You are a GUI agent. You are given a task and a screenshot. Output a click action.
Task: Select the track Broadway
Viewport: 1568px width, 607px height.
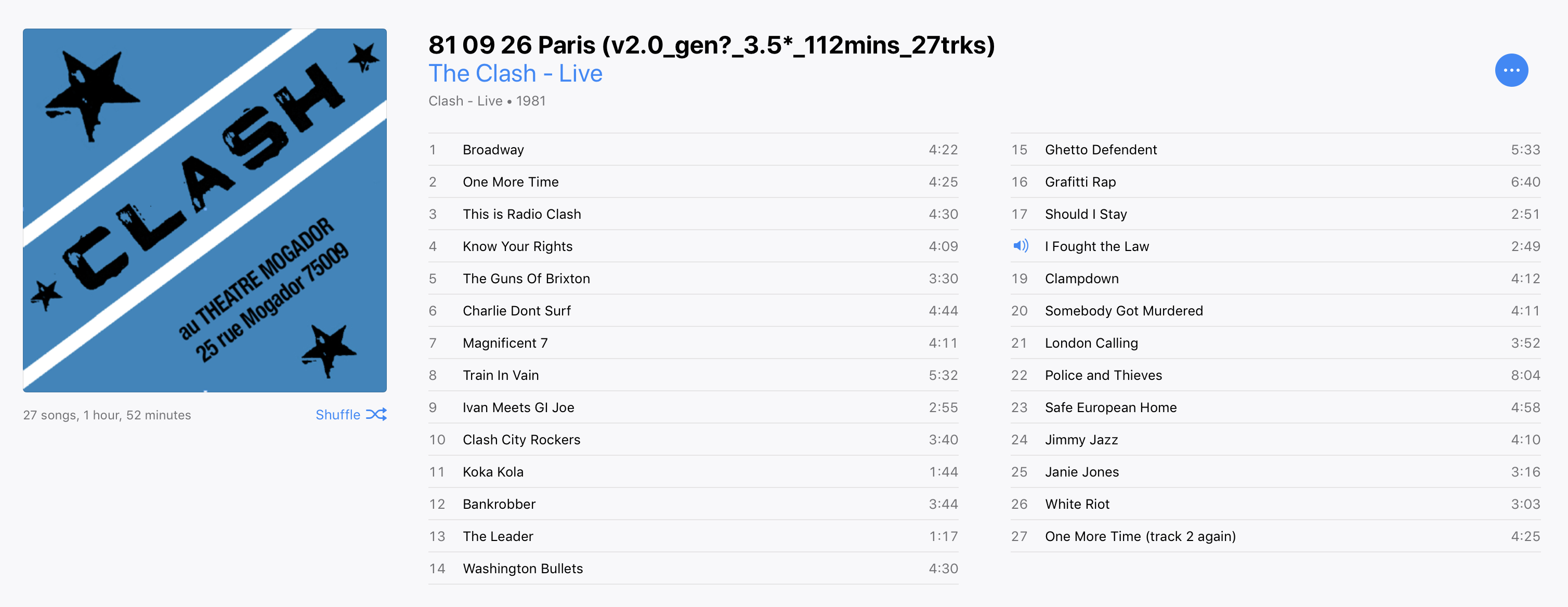[493, 150]
